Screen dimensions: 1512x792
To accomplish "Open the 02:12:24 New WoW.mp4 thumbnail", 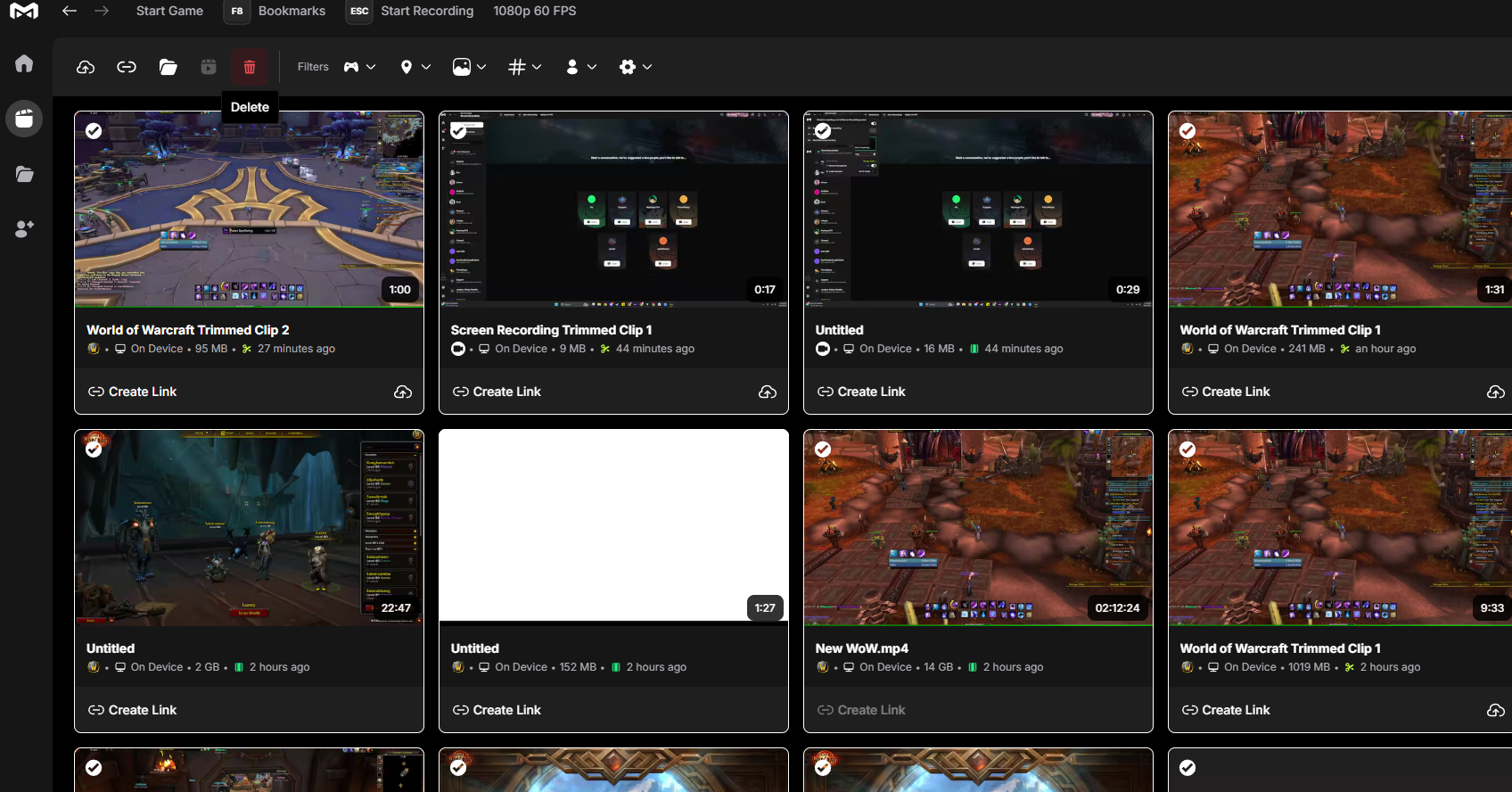I will [x=978, y=528].
